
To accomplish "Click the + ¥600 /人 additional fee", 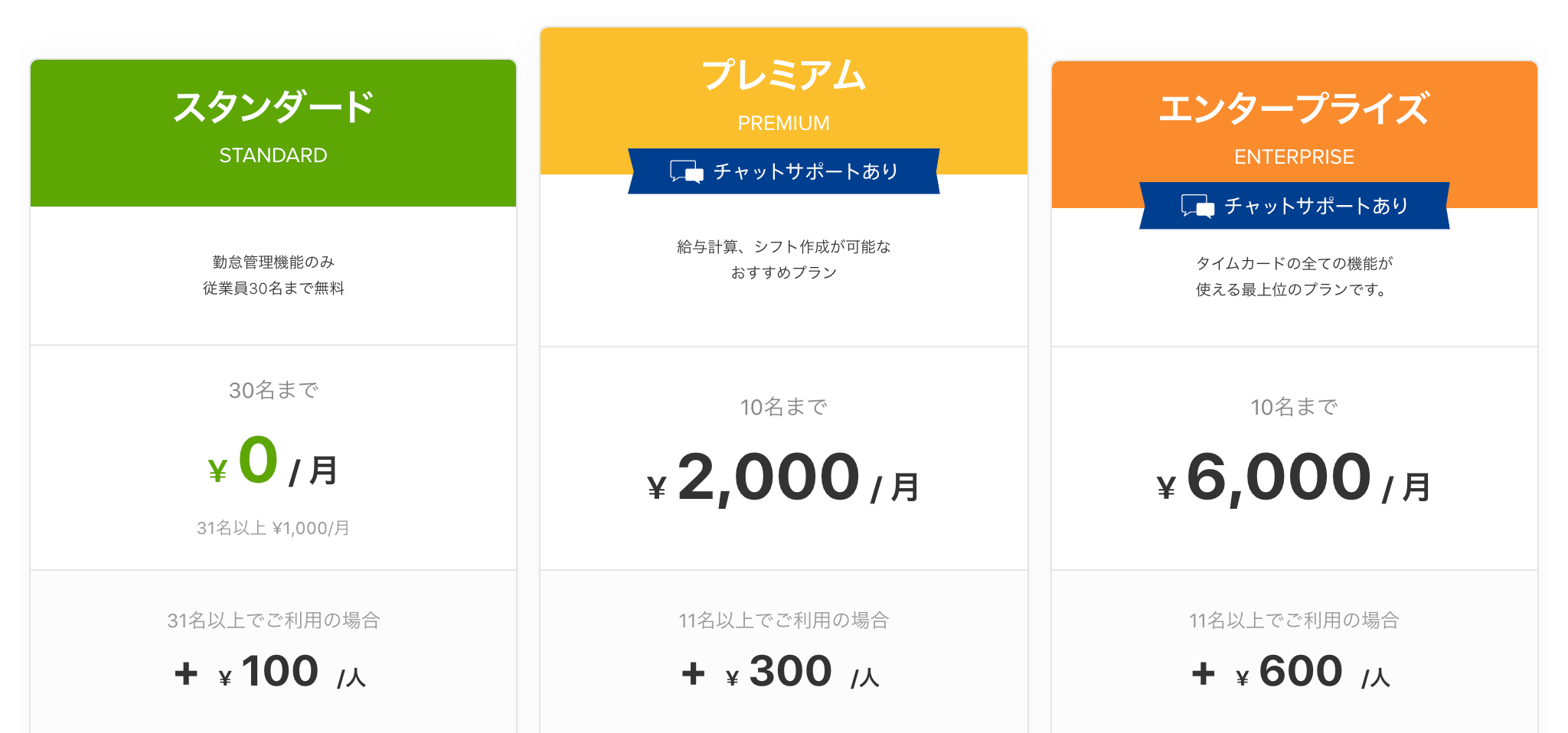I will pyautogui.click(x=1292, y=673).
